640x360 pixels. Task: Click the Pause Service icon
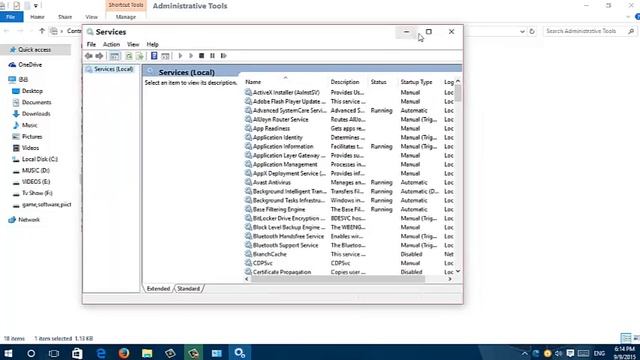pos(212,56)
